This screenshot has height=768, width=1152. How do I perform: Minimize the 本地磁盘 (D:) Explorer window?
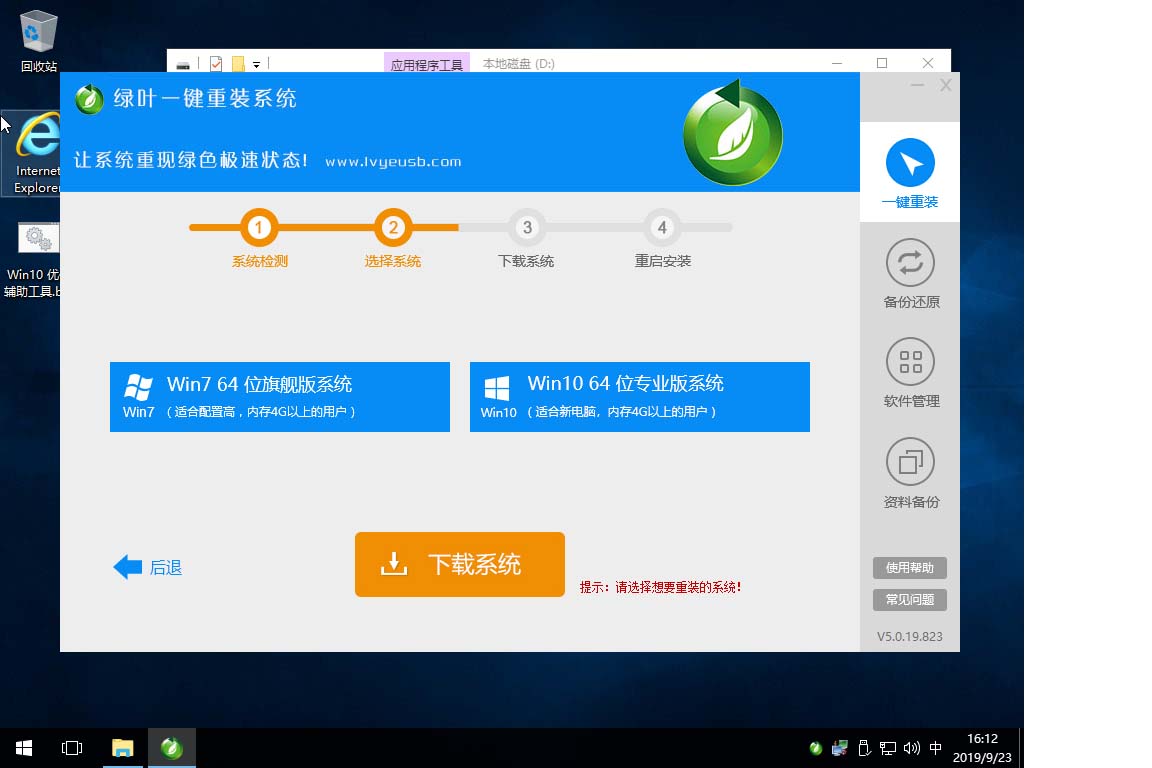point(837,63)
